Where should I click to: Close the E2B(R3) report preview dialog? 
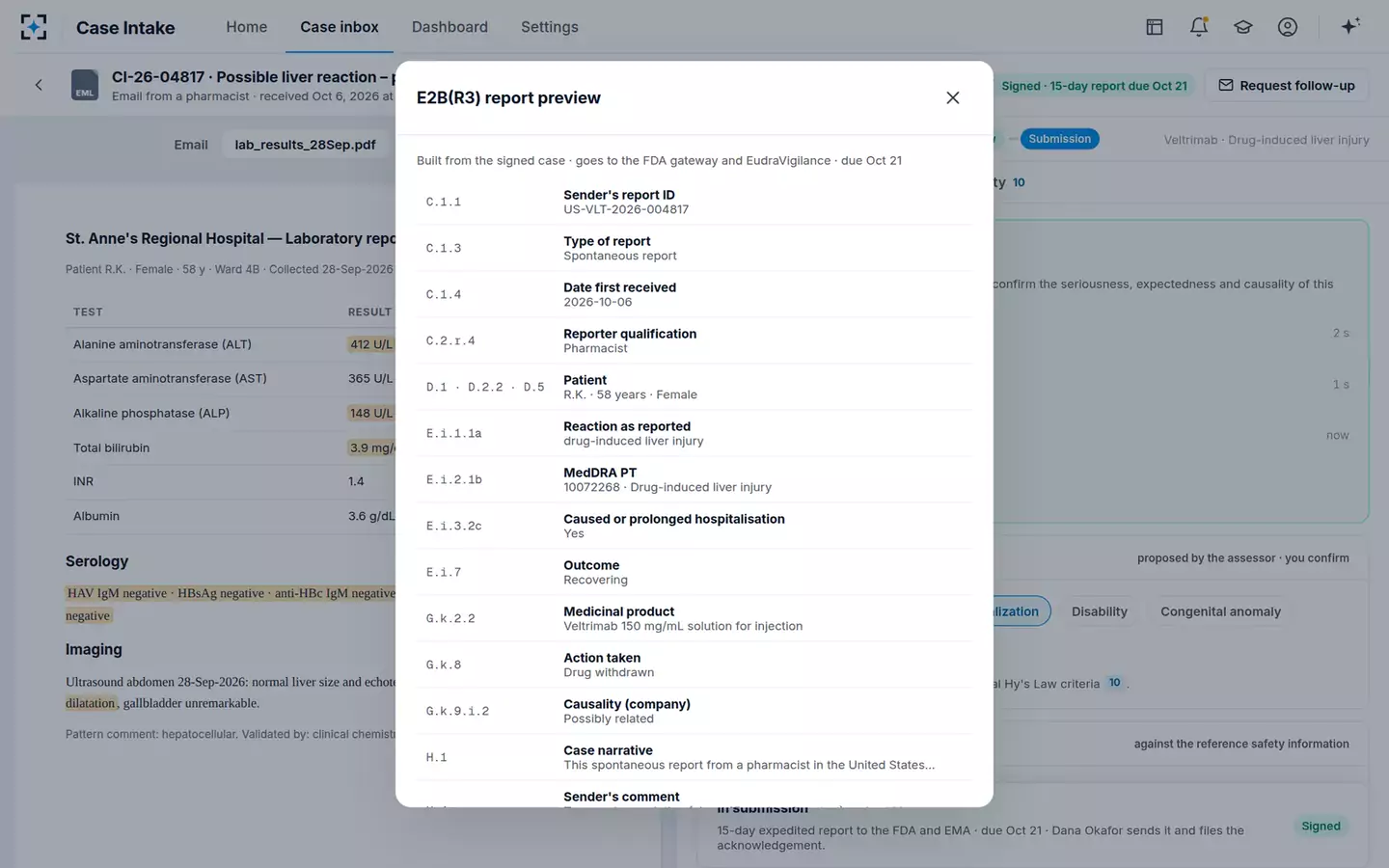(952, 97)
